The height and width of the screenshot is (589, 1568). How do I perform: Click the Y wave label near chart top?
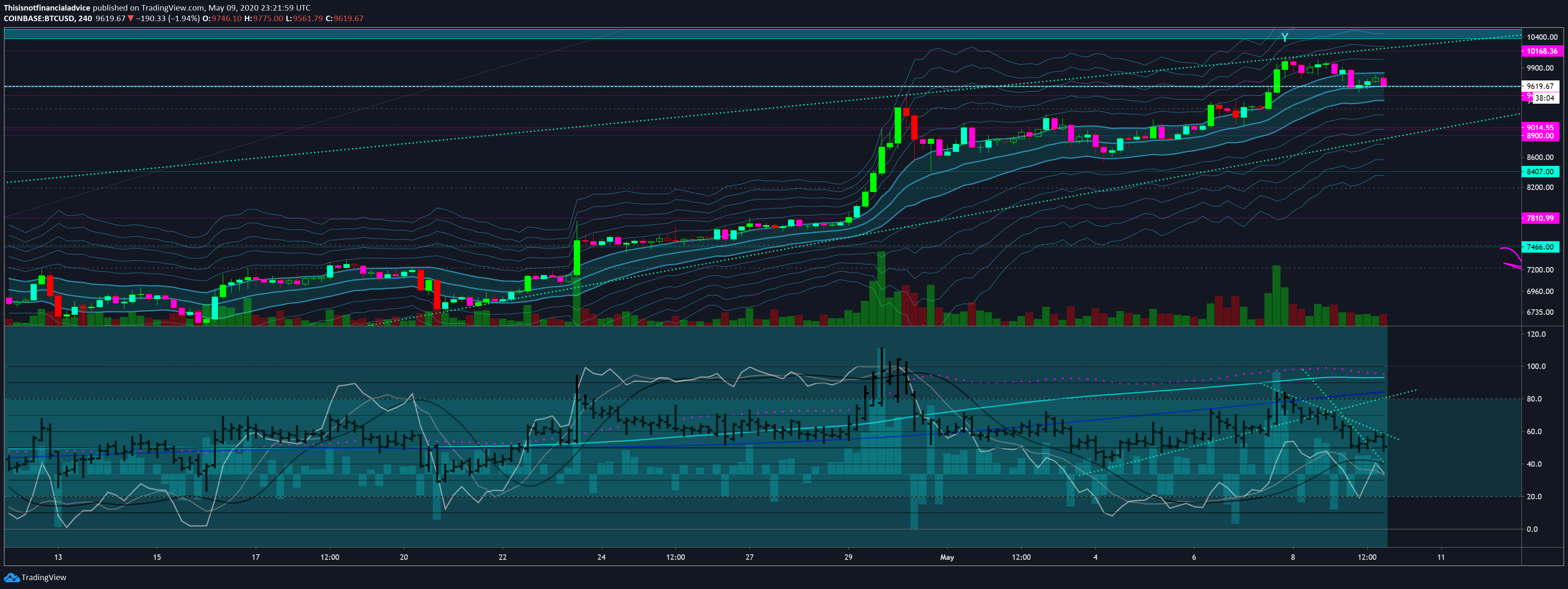(1284, 38)
